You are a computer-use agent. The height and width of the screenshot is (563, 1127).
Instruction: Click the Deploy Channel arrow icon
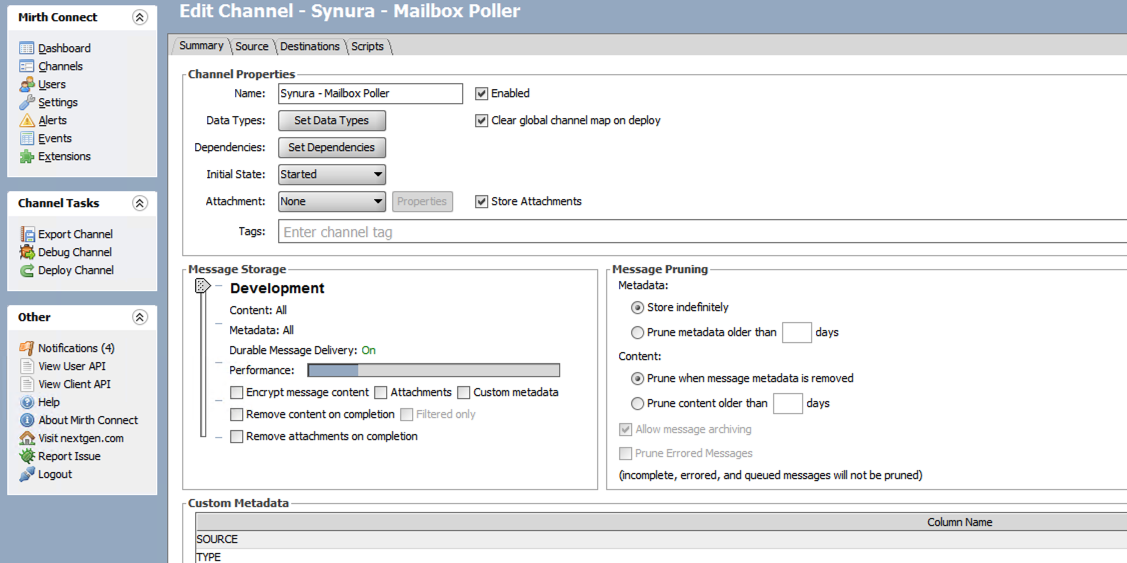click(x=27, y=270)
